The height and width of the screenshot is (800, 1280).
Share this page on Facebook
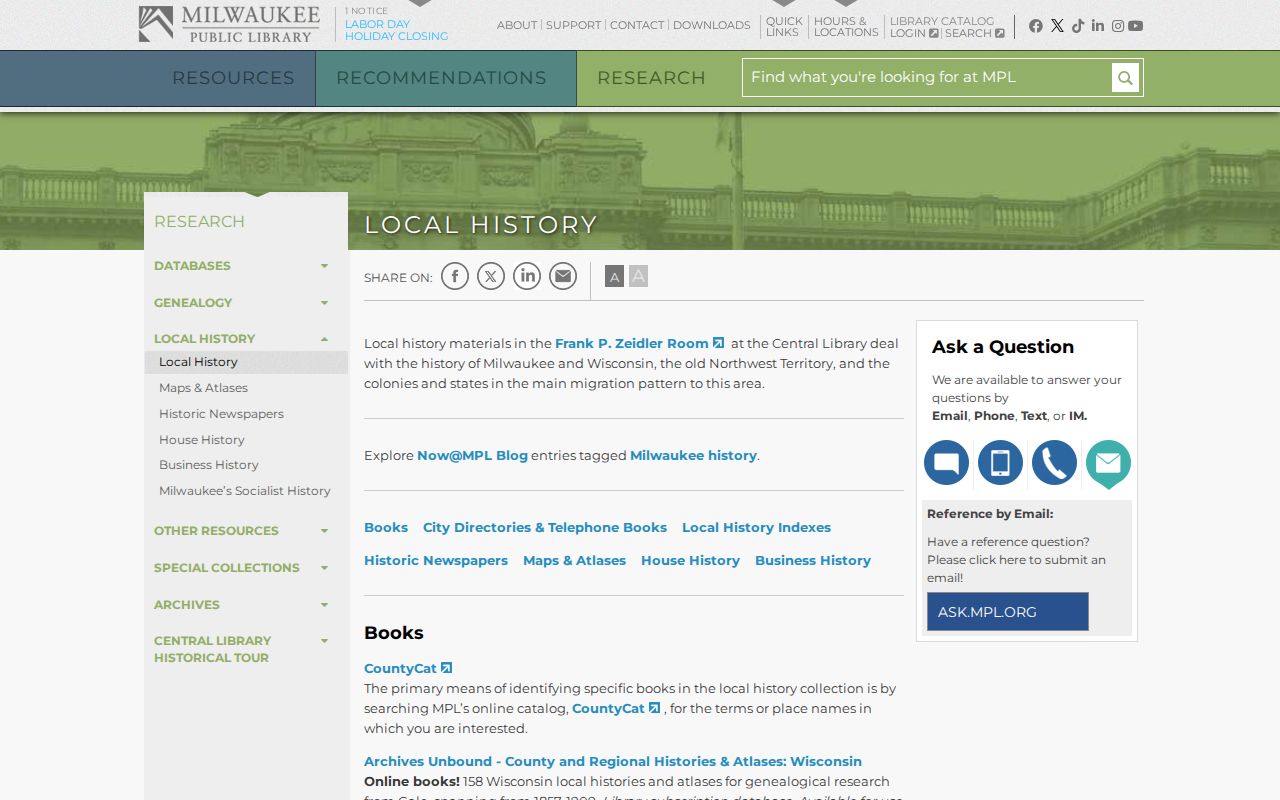coord(455,276)
